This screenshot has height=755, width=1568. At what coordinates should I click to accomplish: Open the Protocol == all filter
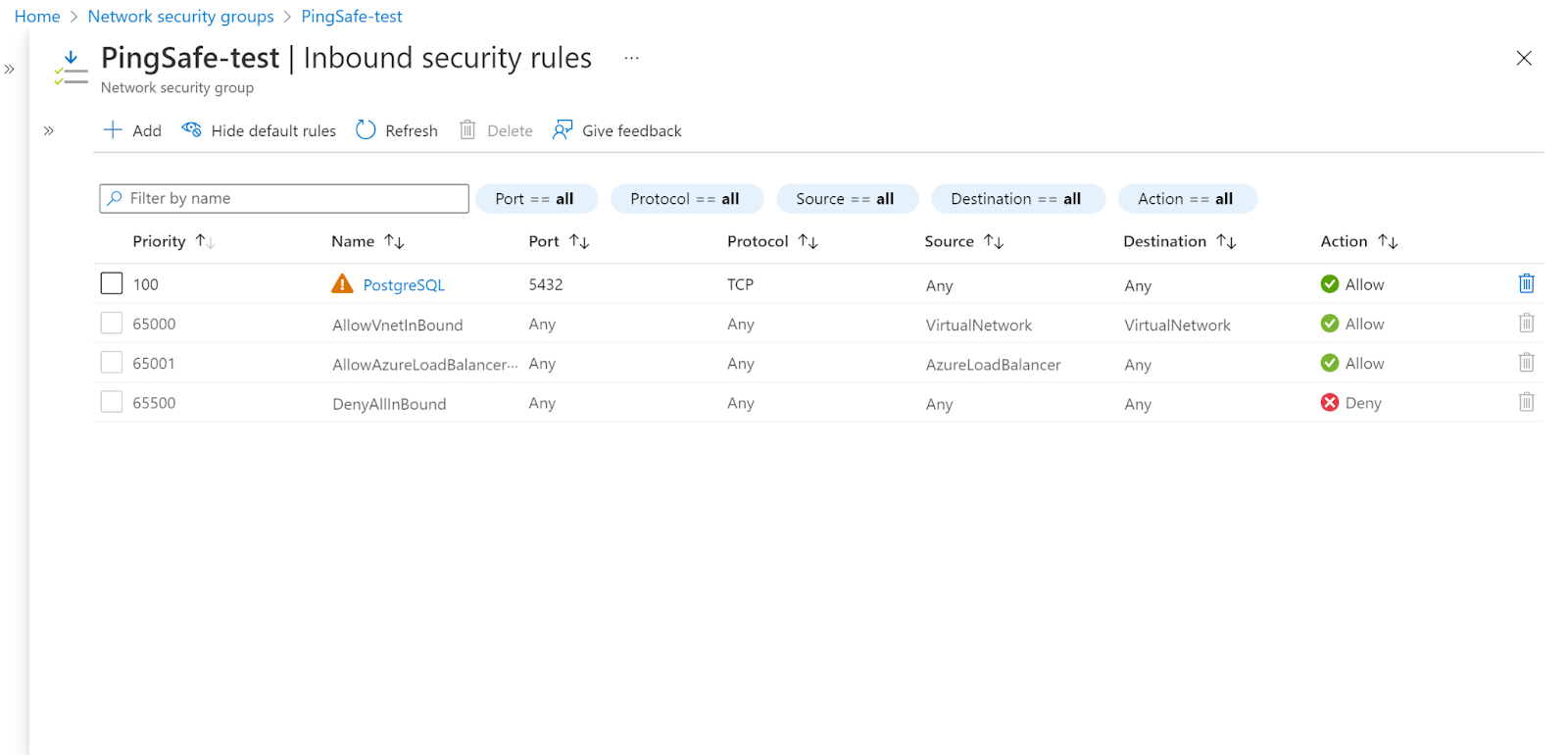[685, 199]
